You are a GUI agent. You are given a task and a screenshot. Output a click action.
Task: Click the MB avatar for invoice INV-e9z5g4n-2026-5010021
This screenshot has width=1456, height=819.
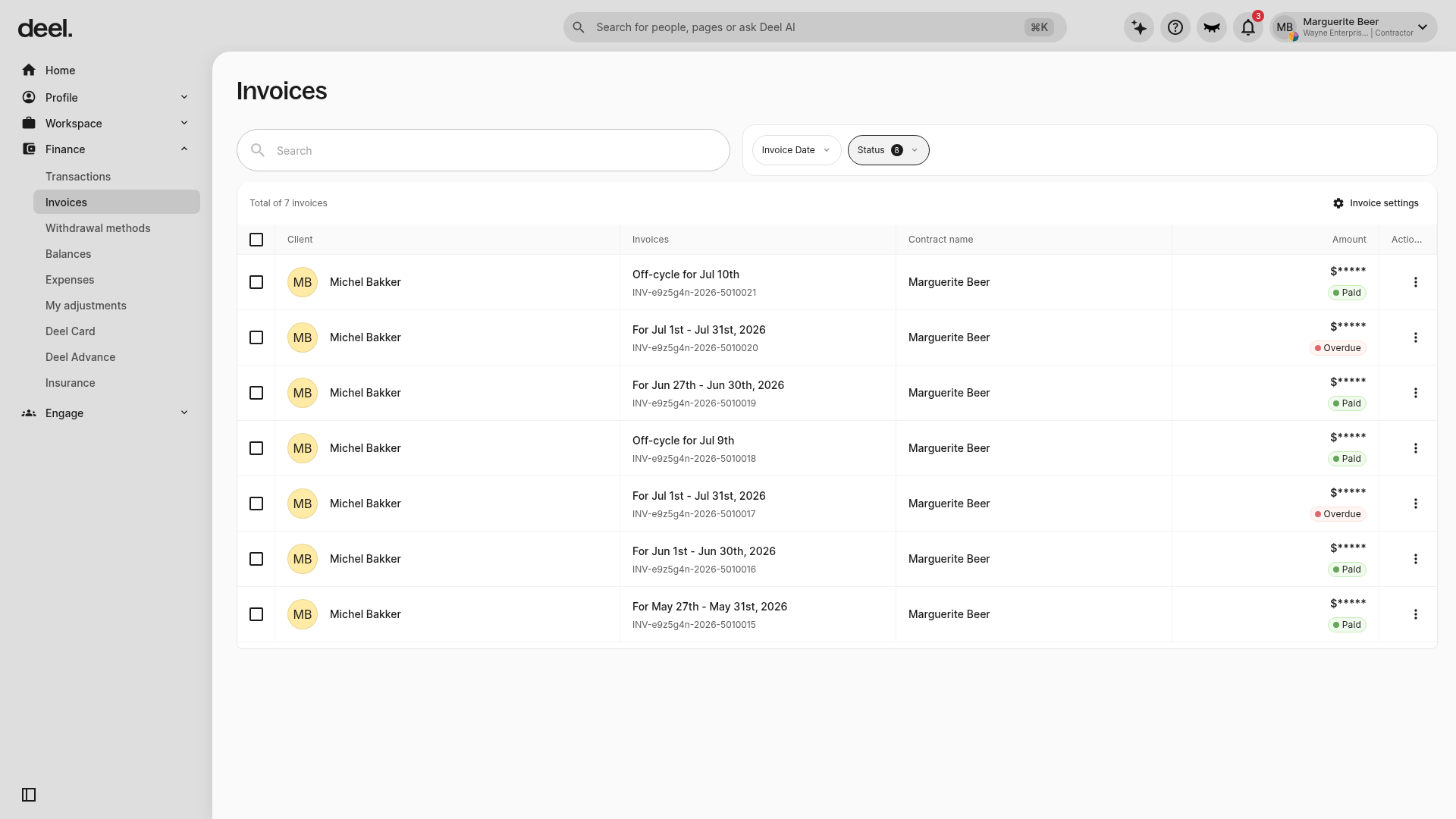point(302,282)
